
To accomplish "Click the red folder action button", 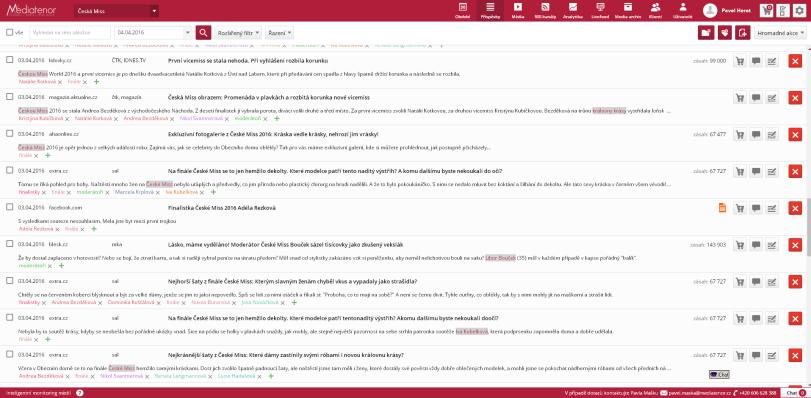I will (705, 33).
